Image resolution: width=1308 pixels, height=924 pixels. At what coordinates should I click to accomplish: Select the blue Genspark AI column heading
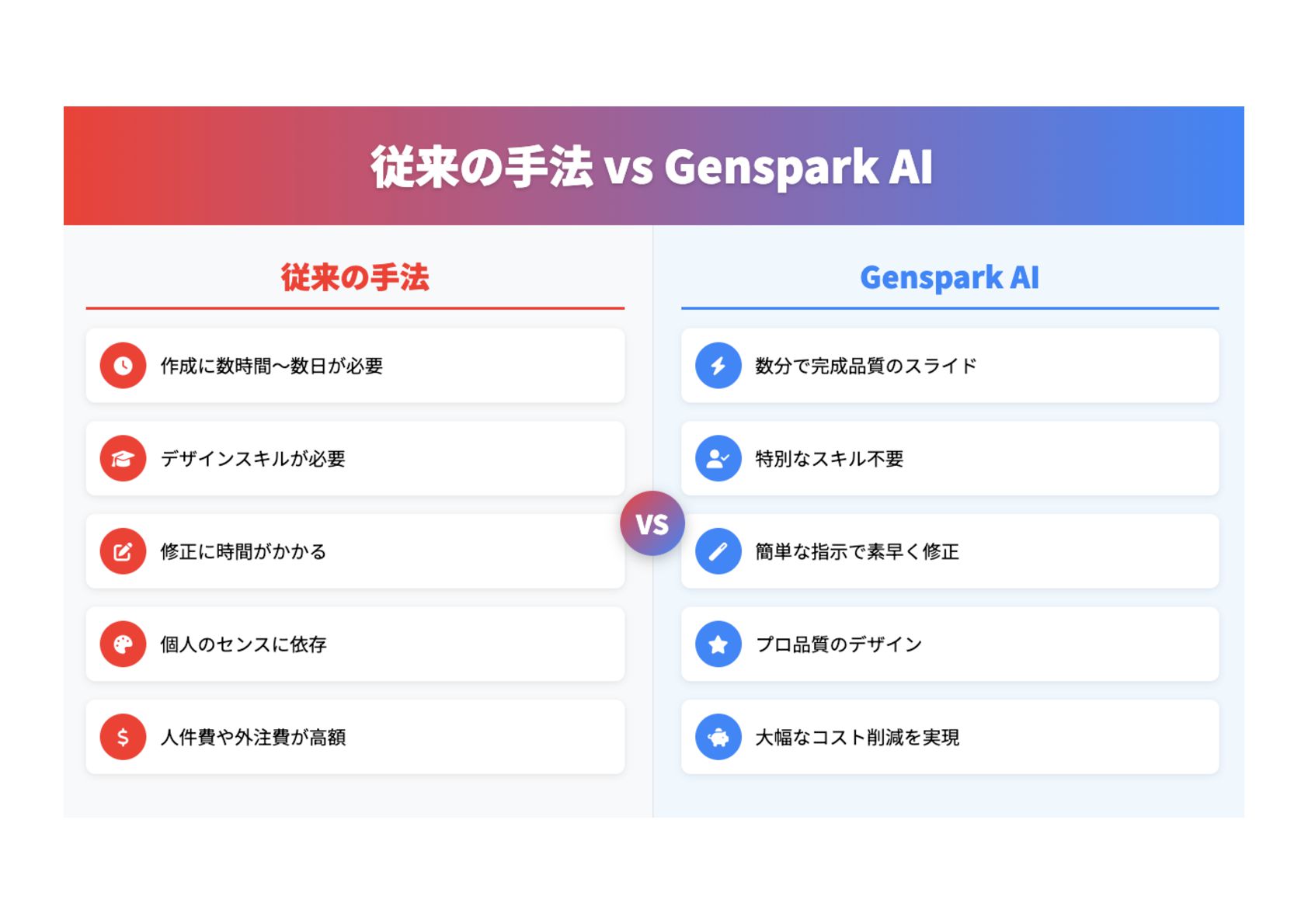(x=949, y=277)
